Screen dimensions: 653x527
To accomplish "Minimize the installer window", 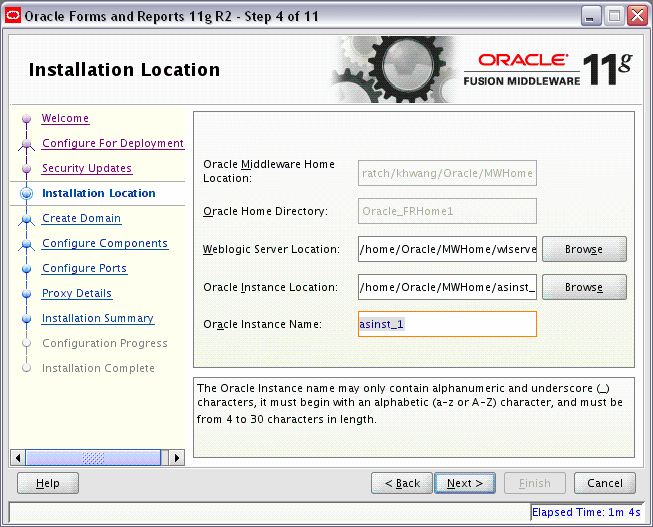I will point(590,16).
